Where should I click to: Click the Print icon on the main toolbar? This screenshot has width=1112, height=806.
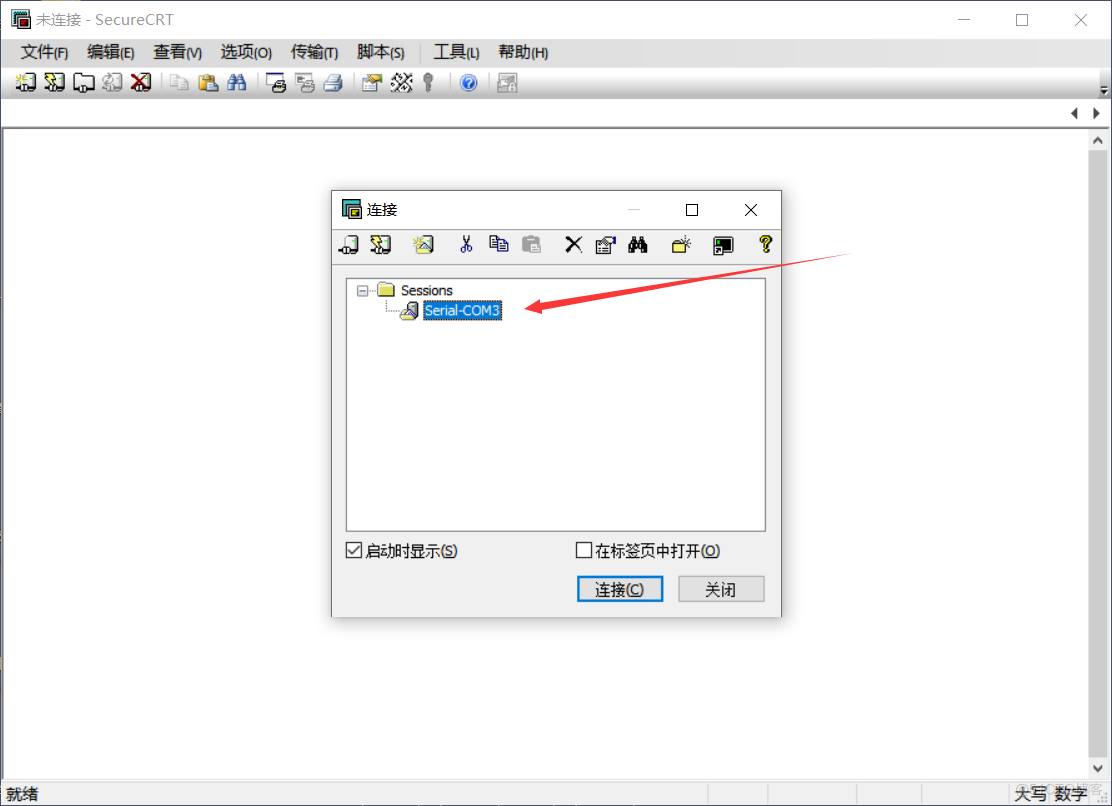tap(334, 82)
